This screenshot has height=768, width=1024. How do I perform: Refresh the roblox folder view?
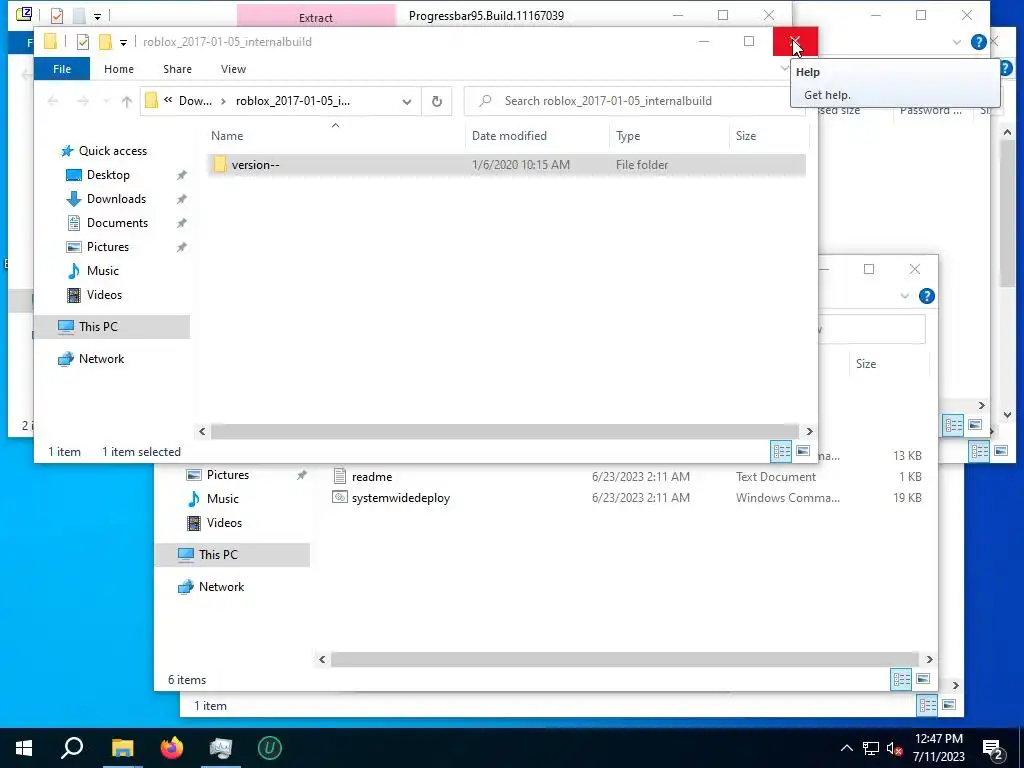coord(437,101)
